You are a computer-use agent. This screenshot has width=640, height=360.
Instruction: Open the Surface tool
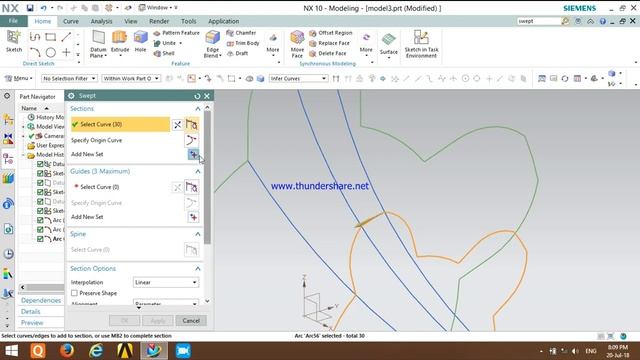[x=389, y=44]
